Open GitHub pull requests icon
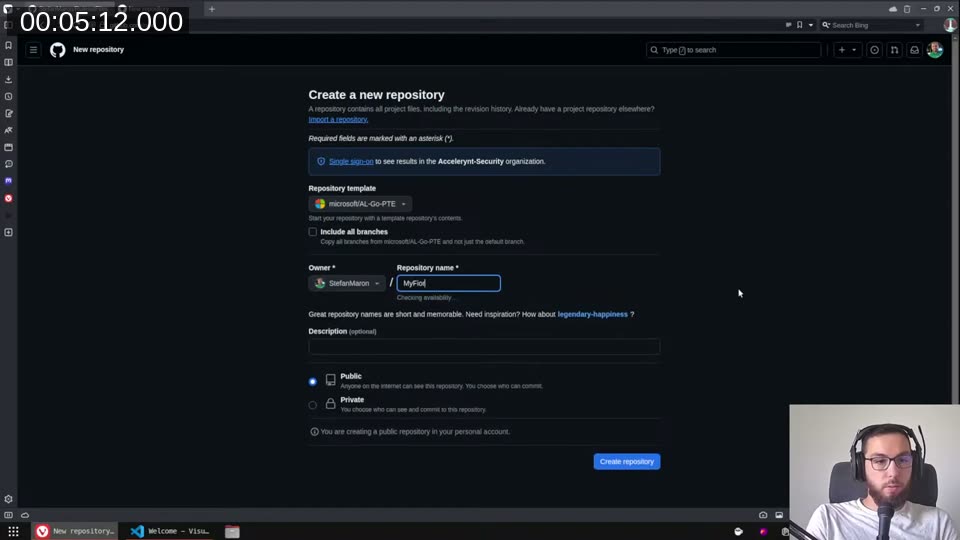This screenshot has width=960, height=540. (894, 50)
